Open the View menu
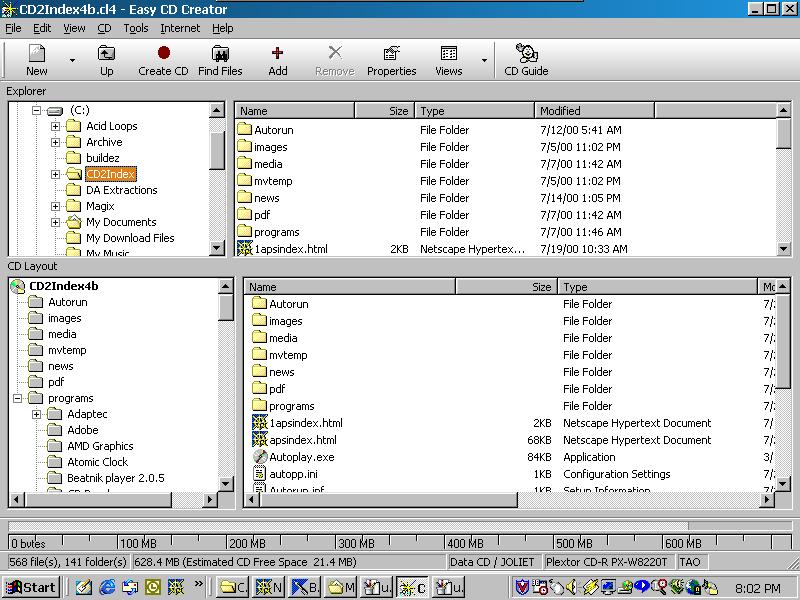Image resolution: width=800 pixels, height=600 pixels. (x=74, y=28)
